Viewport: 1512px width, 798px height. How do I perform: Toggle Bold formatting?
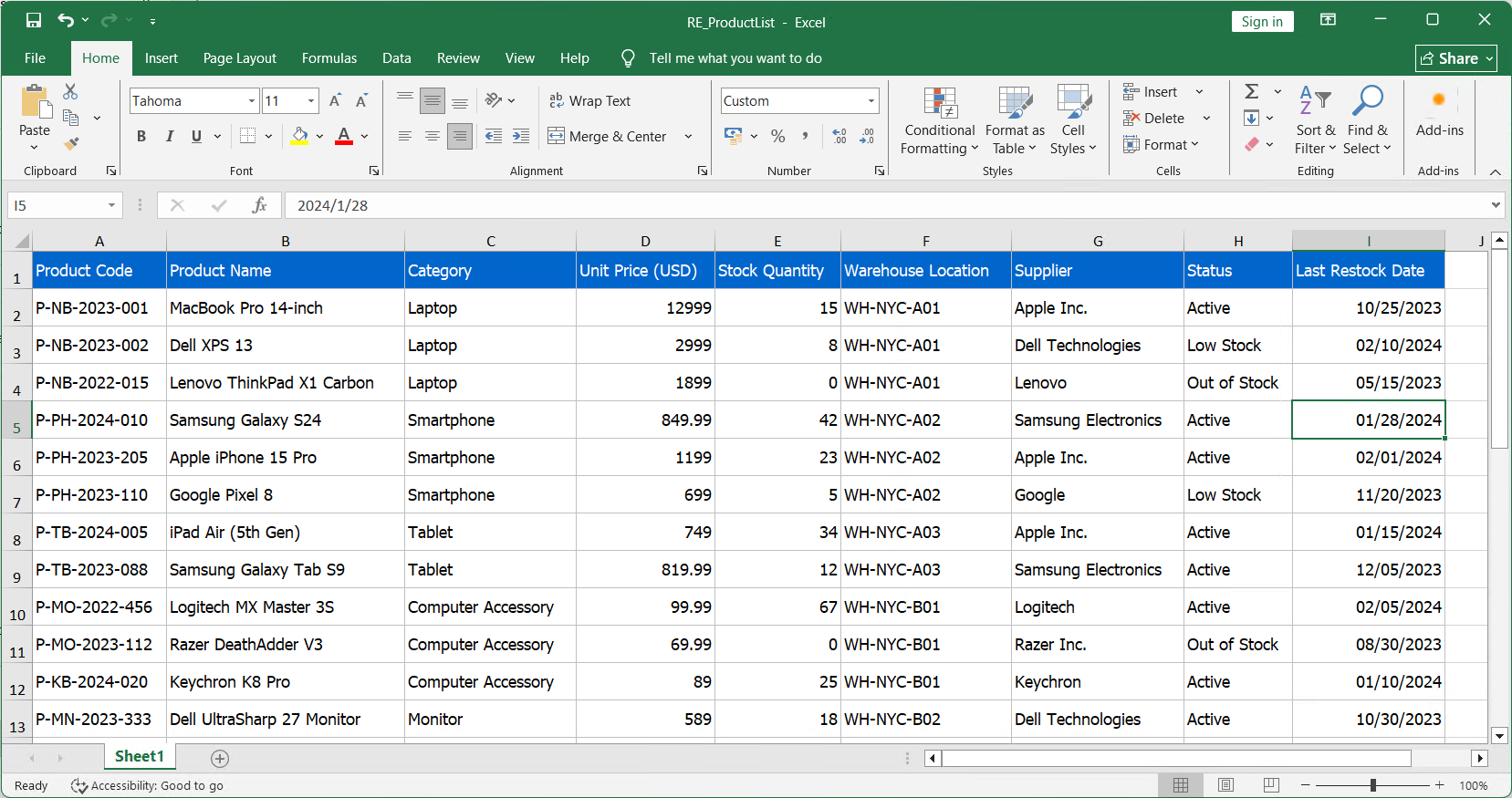pos(141,136)
